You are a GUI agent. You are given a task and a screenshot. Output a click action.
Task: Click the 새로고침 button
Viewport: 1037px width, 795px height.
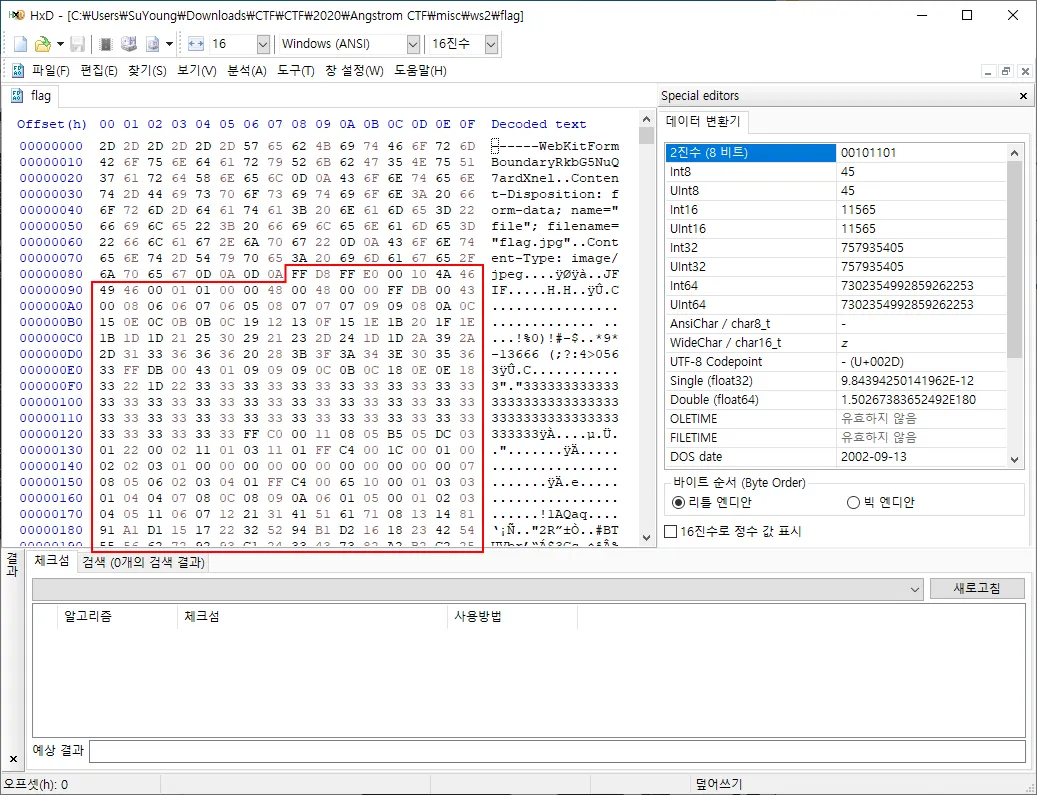pos(977,589)
